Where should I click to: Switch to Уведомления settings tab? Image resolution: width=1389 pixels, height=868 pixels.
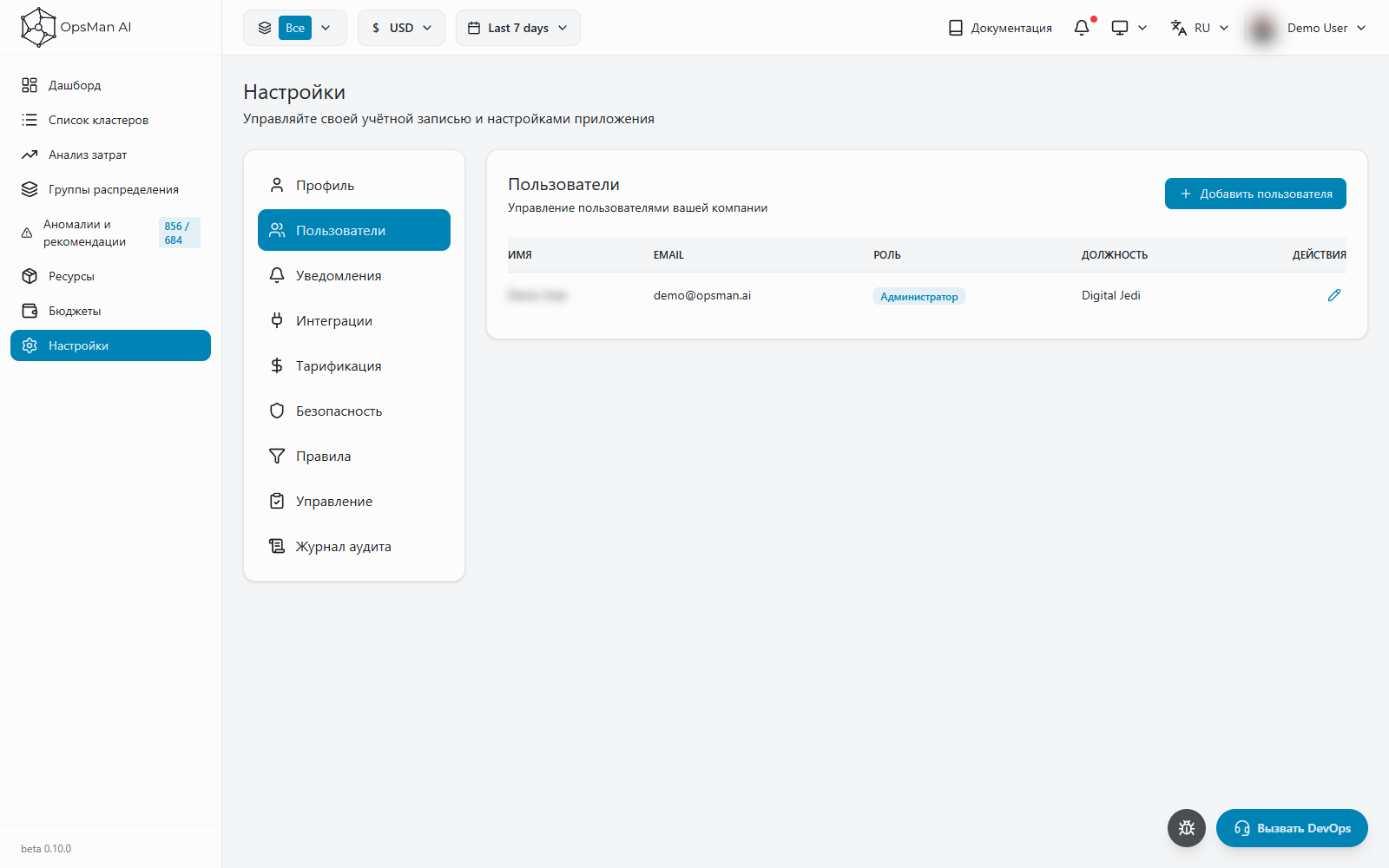(354, 275)
